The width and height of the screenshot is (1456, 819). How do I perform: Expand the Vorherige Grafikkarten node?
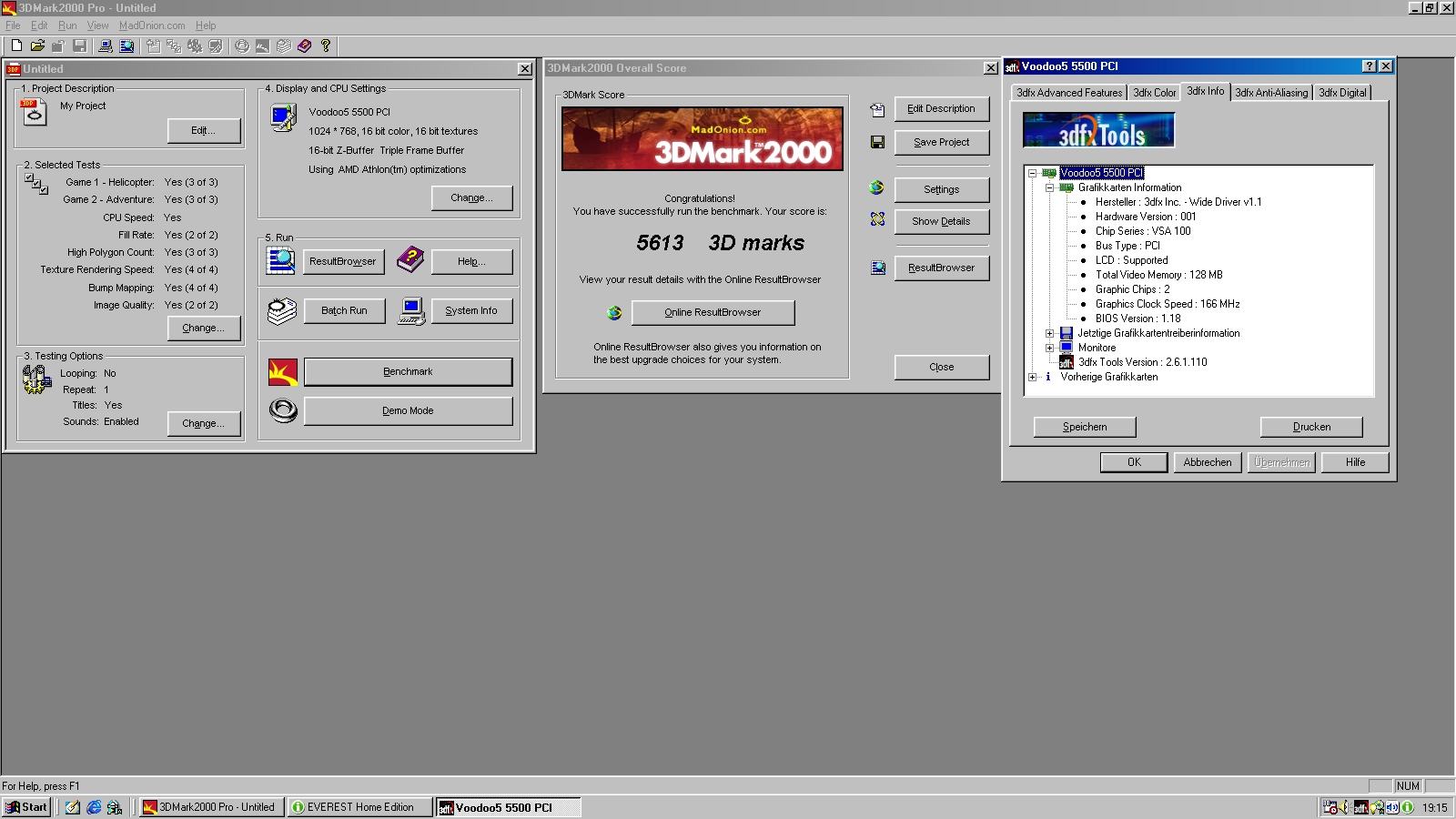coord(1032,377)
